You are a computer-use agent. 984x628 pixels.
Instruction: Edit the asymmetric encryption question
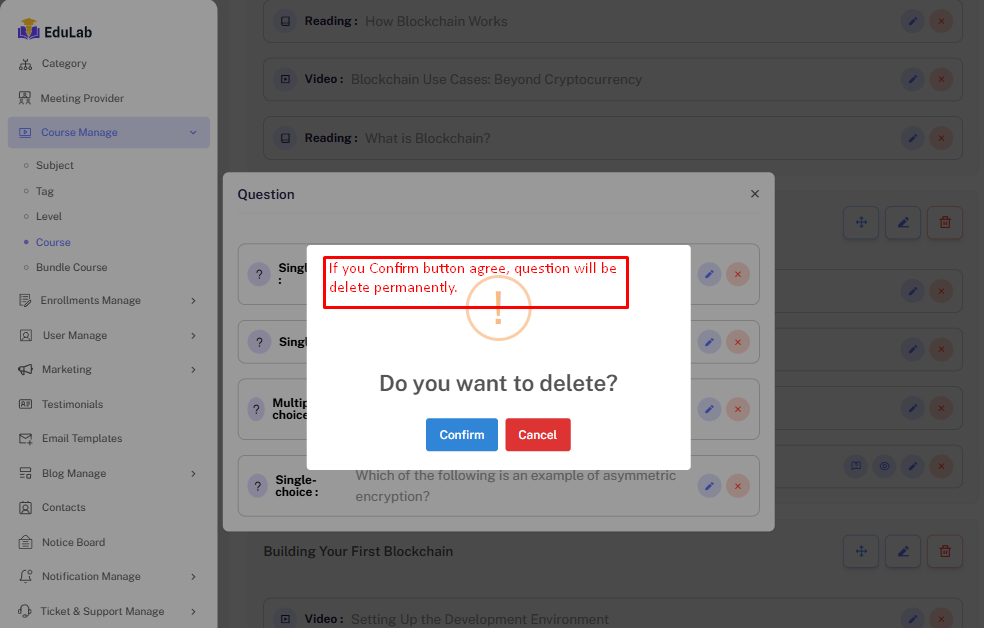click(709, 486)
